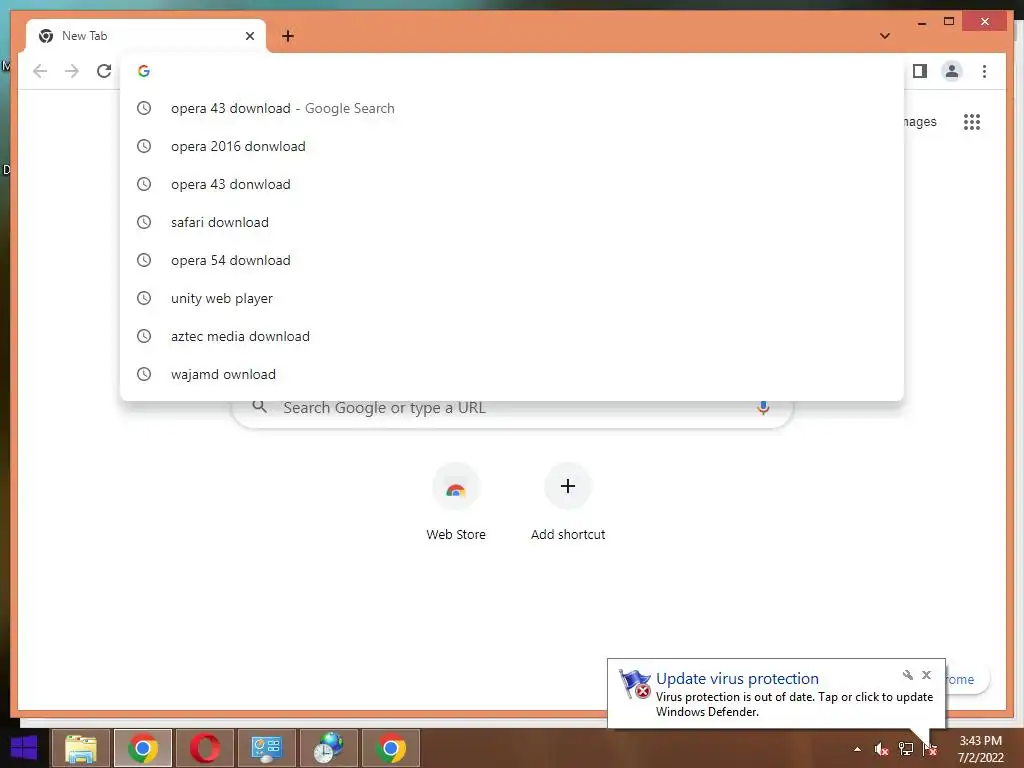Open the profile avatar menu
Image resolution: width=1024 pixels, height=768 pixels.
click(952, 71)
